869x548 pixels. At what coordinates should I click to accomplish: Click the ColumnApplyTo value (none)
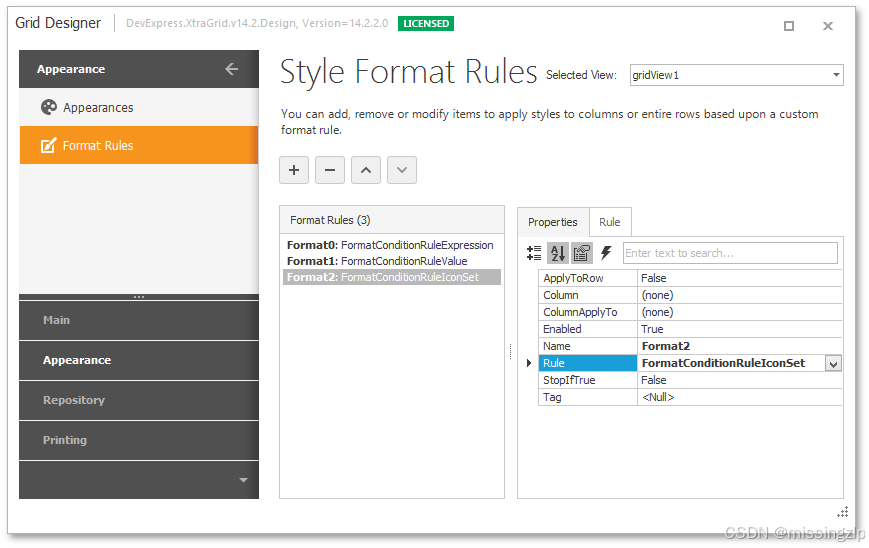(x=657, y=312)
